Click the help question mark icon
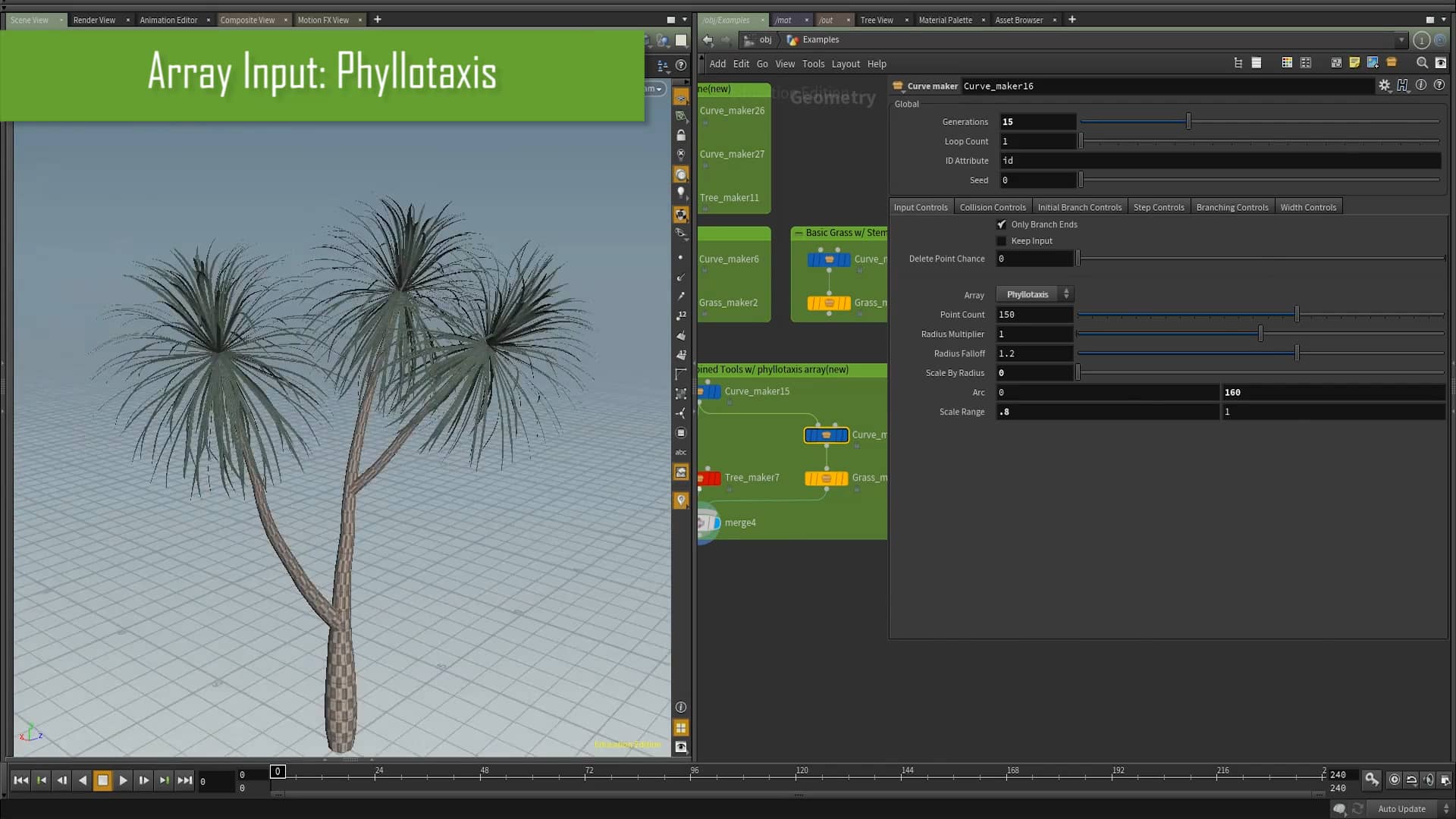Image resolution: width=1456 pixels, height=819 pixels. (1440, 86)
